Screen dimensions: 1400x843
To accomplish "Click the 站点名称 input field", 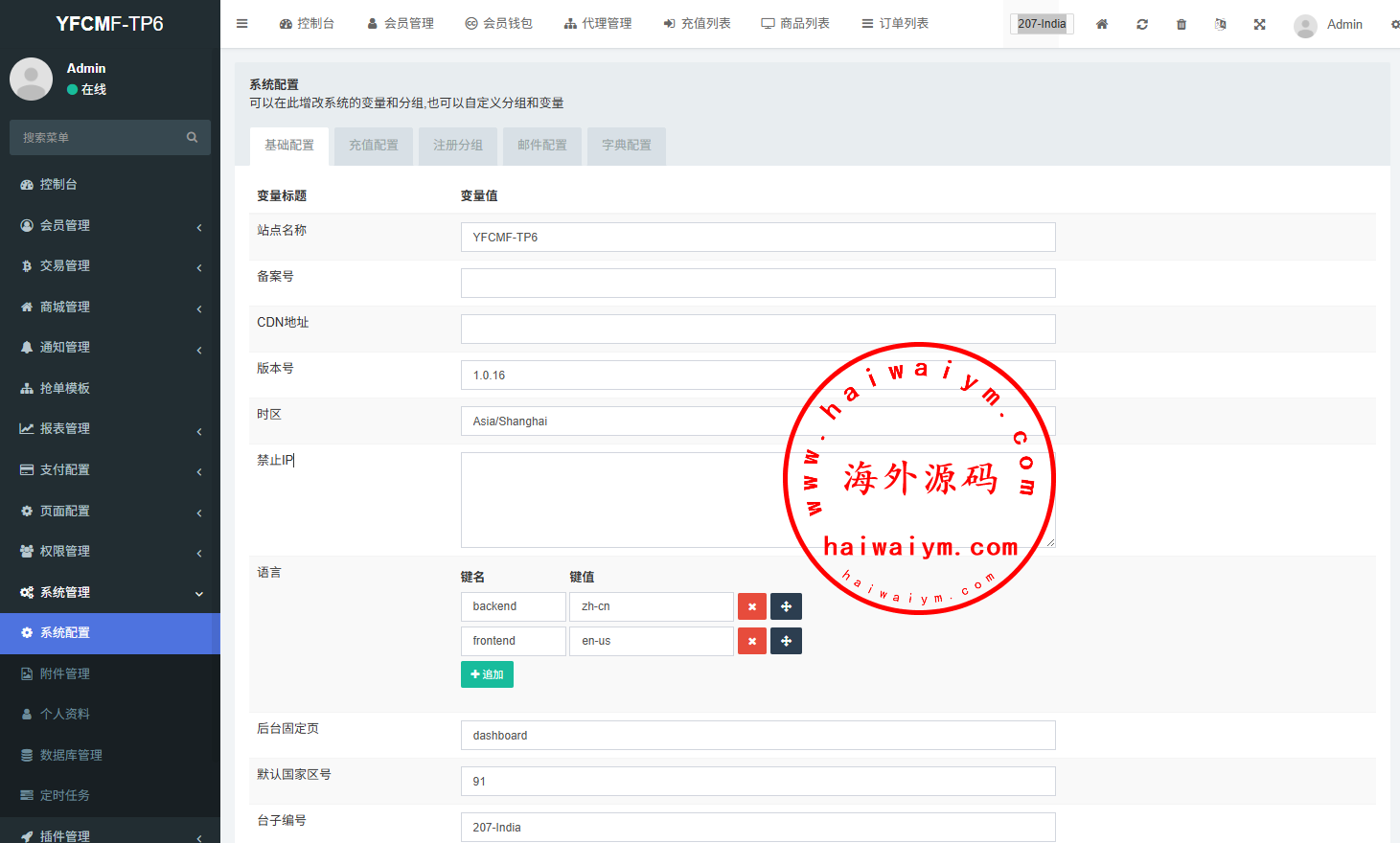I will point(757,238).
